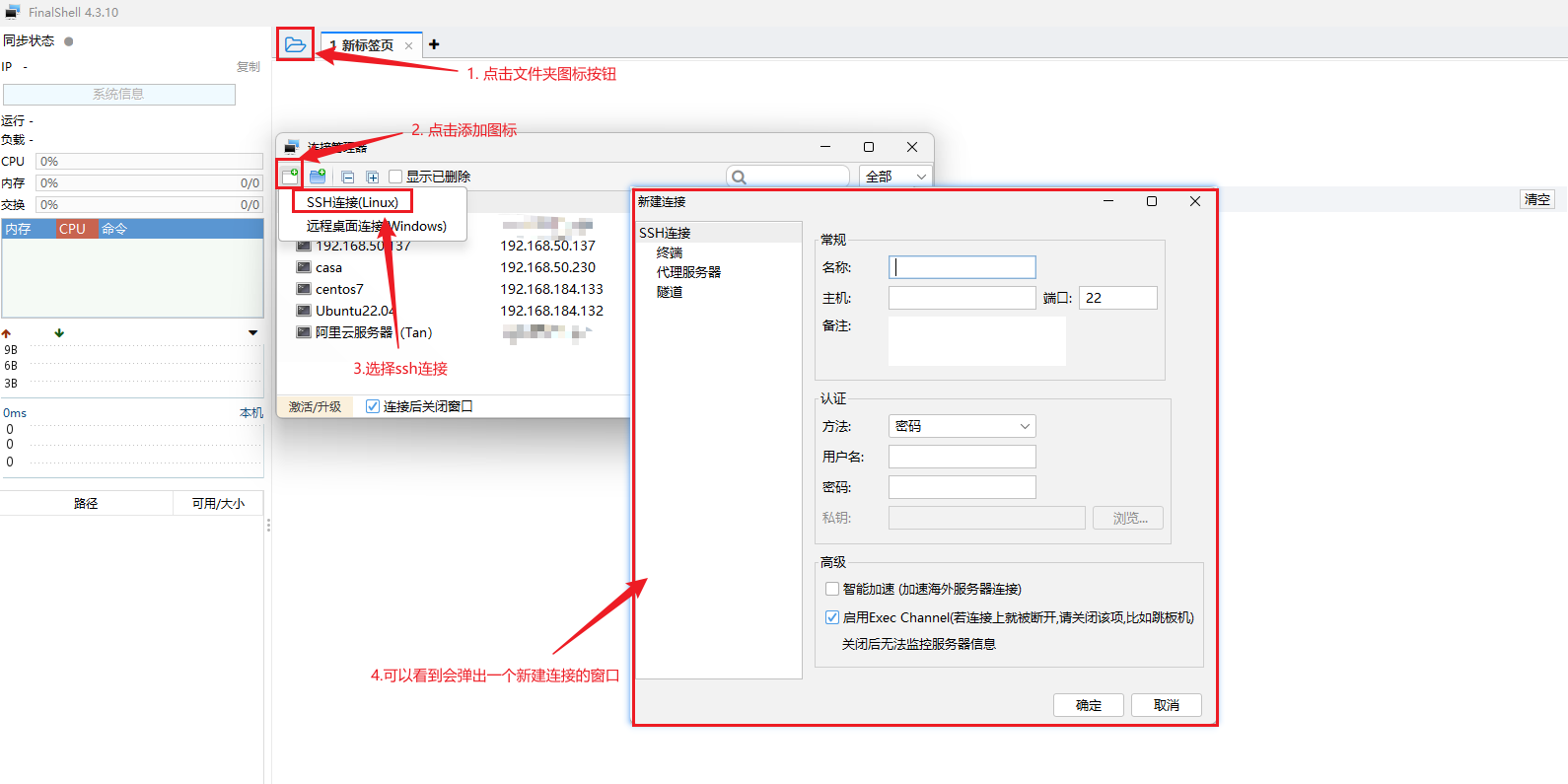
Task: Click the FinalShell app icon in title bar
Action: pyautogui.click(x=13, y=12)
